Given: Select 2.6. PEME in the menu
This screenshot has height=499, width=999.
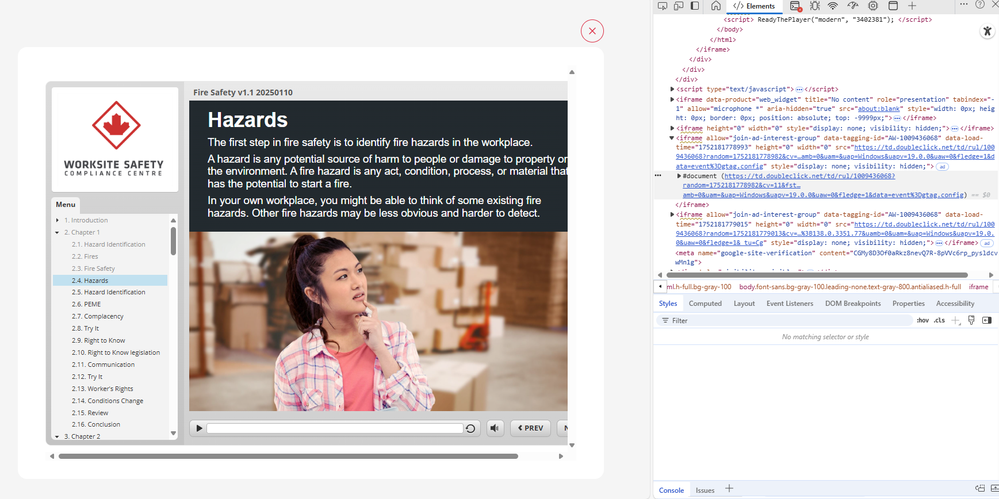Looking at the screenshot, I should (86, 304).
